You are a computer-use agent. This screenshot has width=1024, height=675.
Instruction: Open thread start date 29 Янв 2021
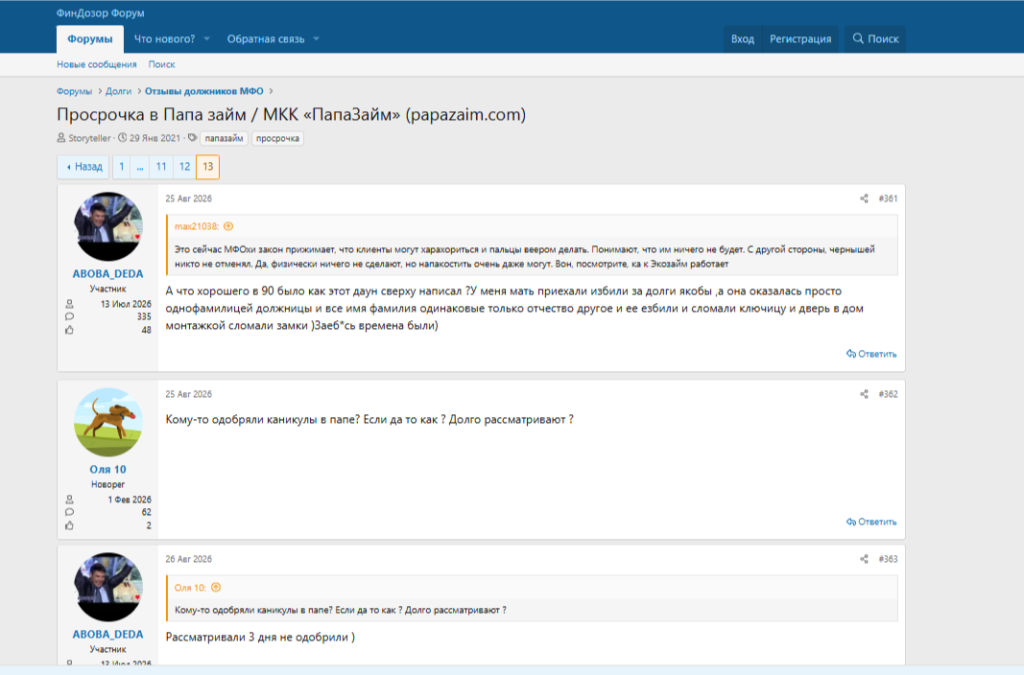pyautogui.click(x=155, y=138)
